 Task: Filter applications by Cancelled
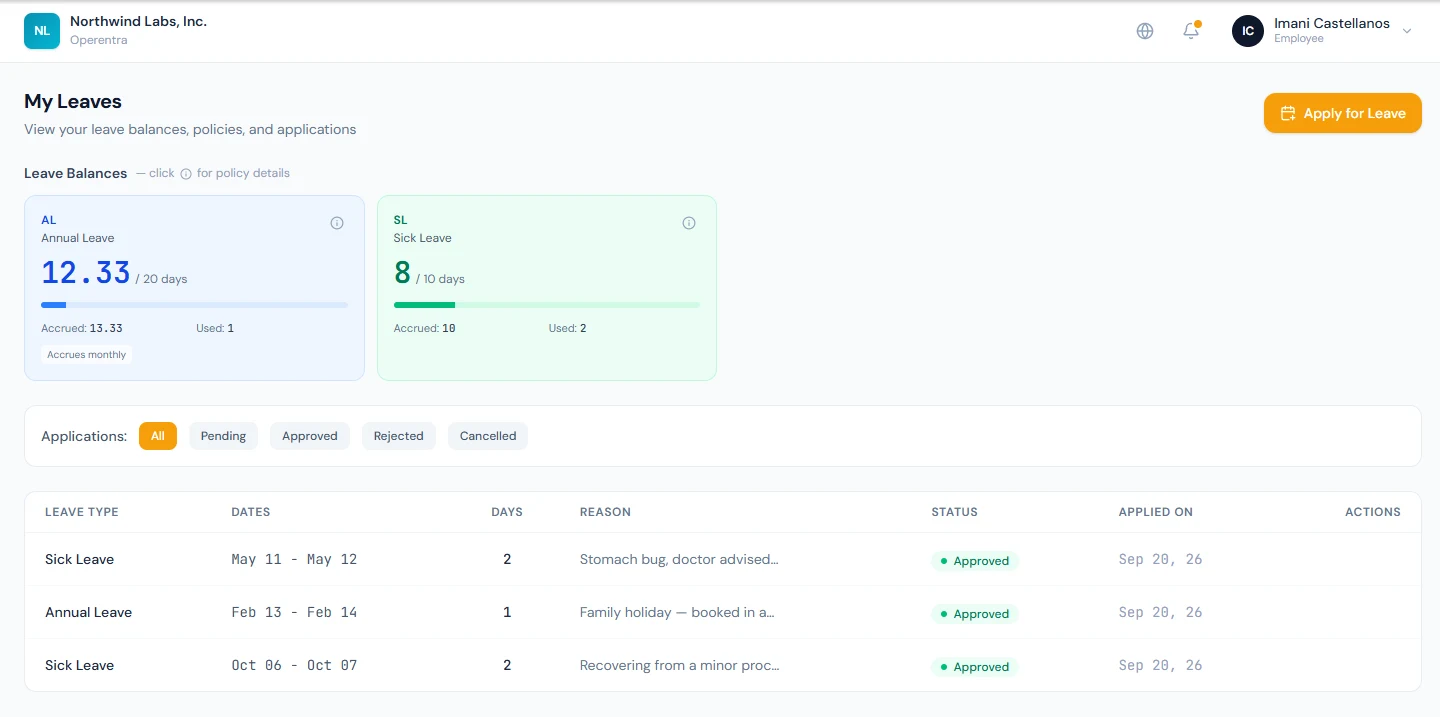[x=488, y=436]
